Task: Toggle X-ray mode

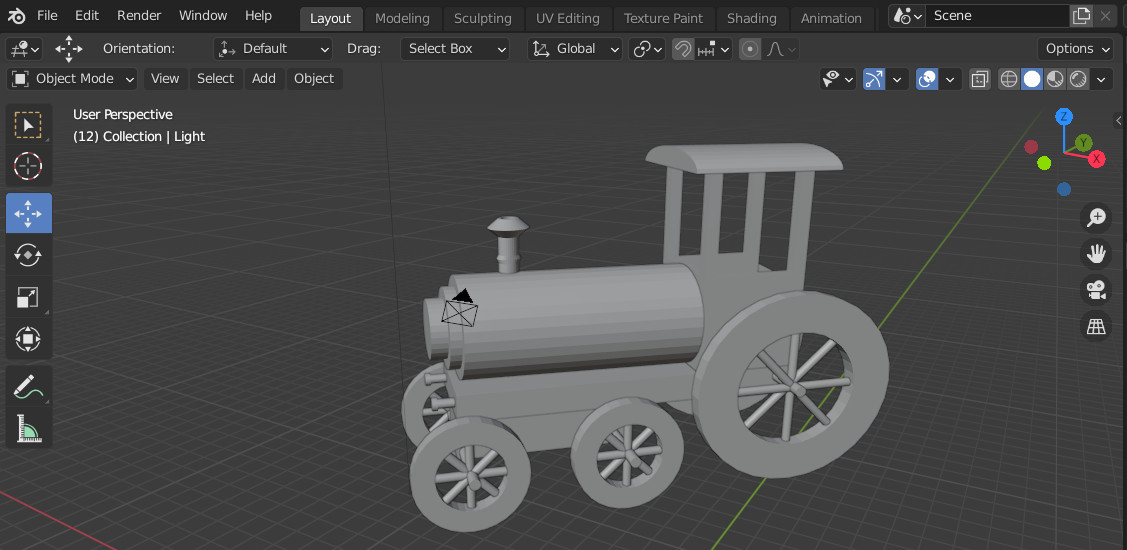Action: pos(979,79)
